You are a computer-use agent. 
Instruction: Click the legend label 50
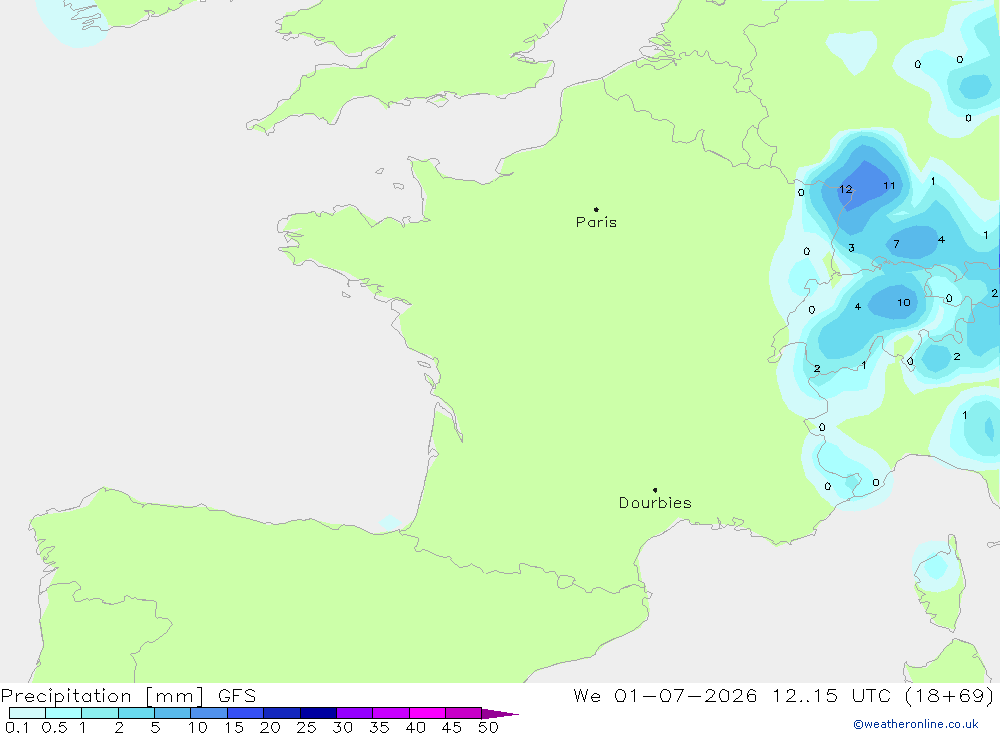click(x=488, y=727)
